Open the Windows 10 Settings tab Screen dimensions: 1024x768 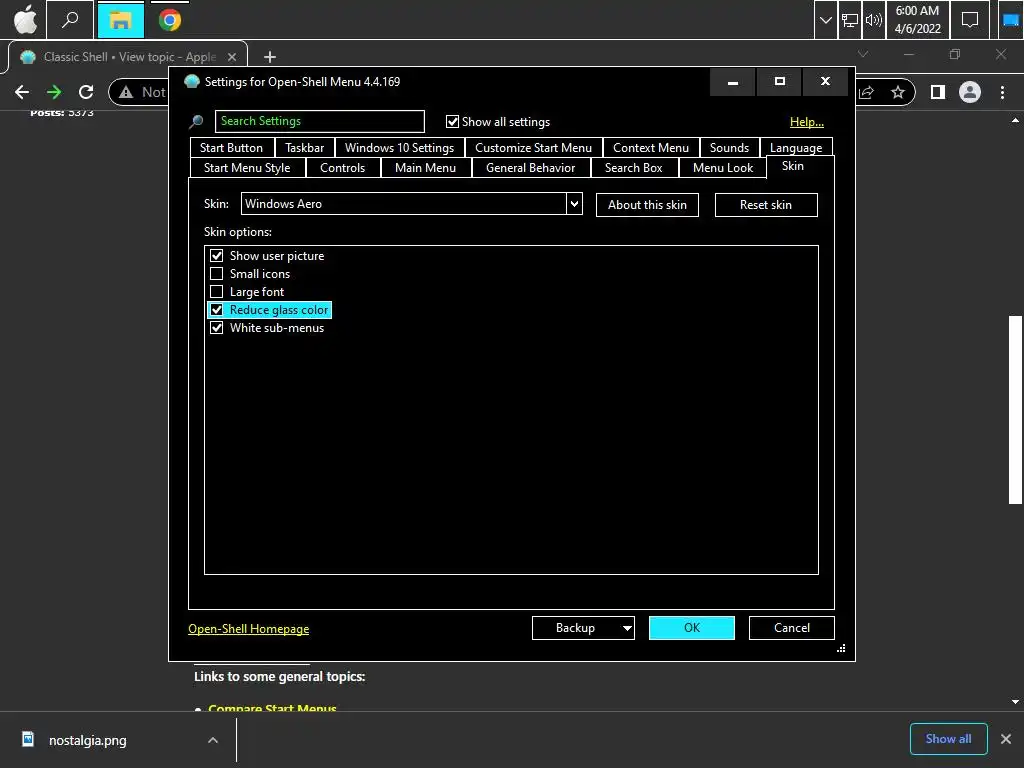pos(399,148)
